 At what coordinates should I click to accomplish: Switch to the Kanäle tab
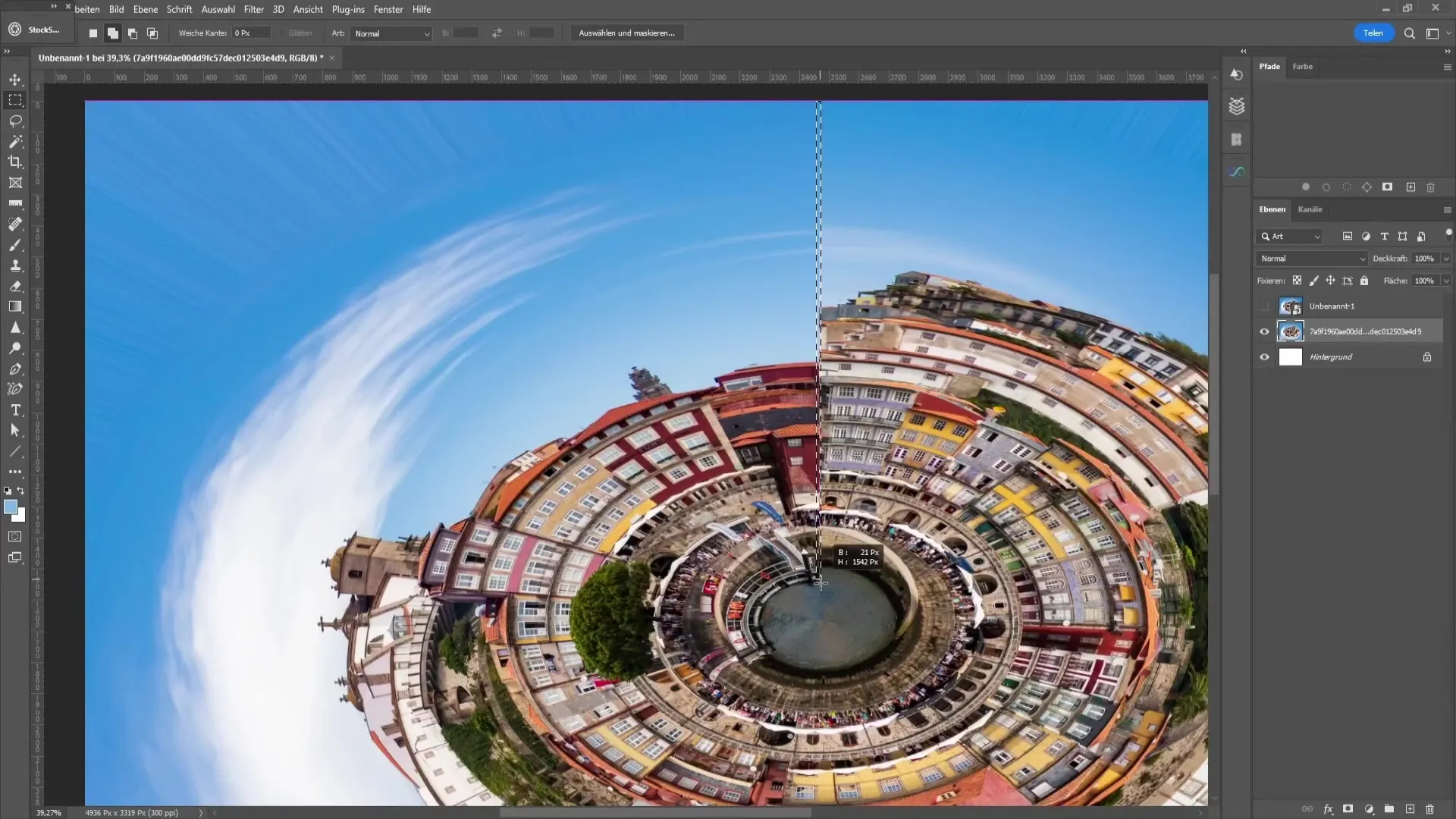[x=1310, y=209]
